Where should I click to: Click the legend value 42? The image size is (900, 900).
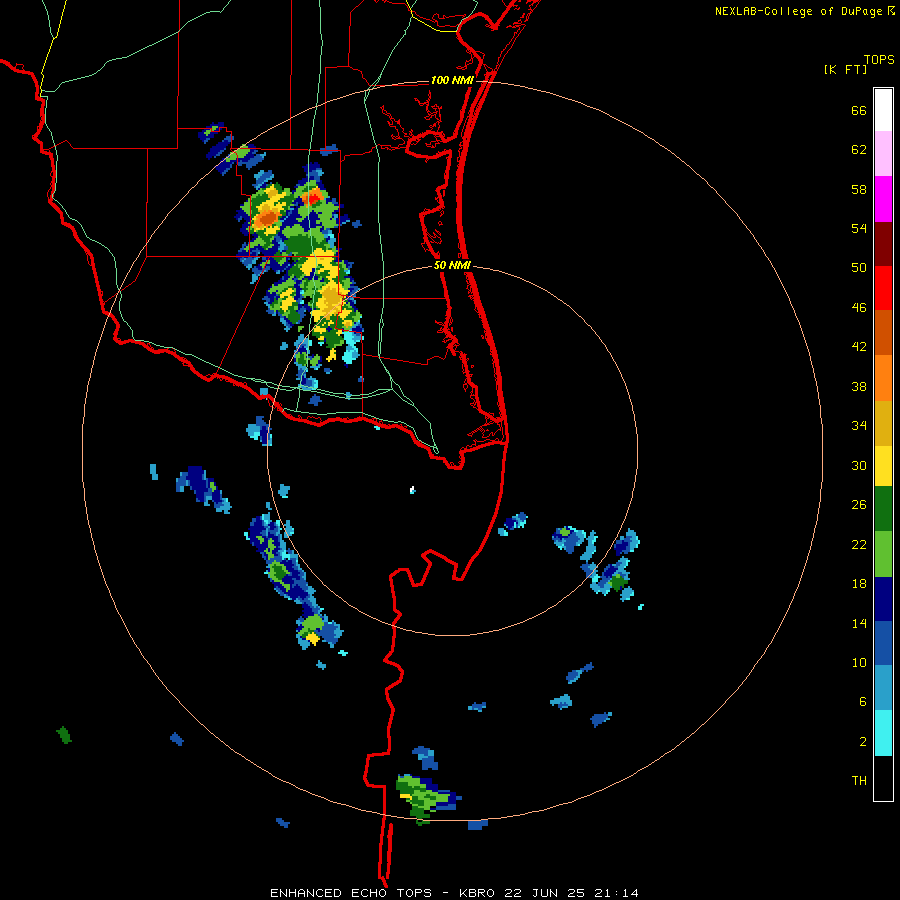859,347
